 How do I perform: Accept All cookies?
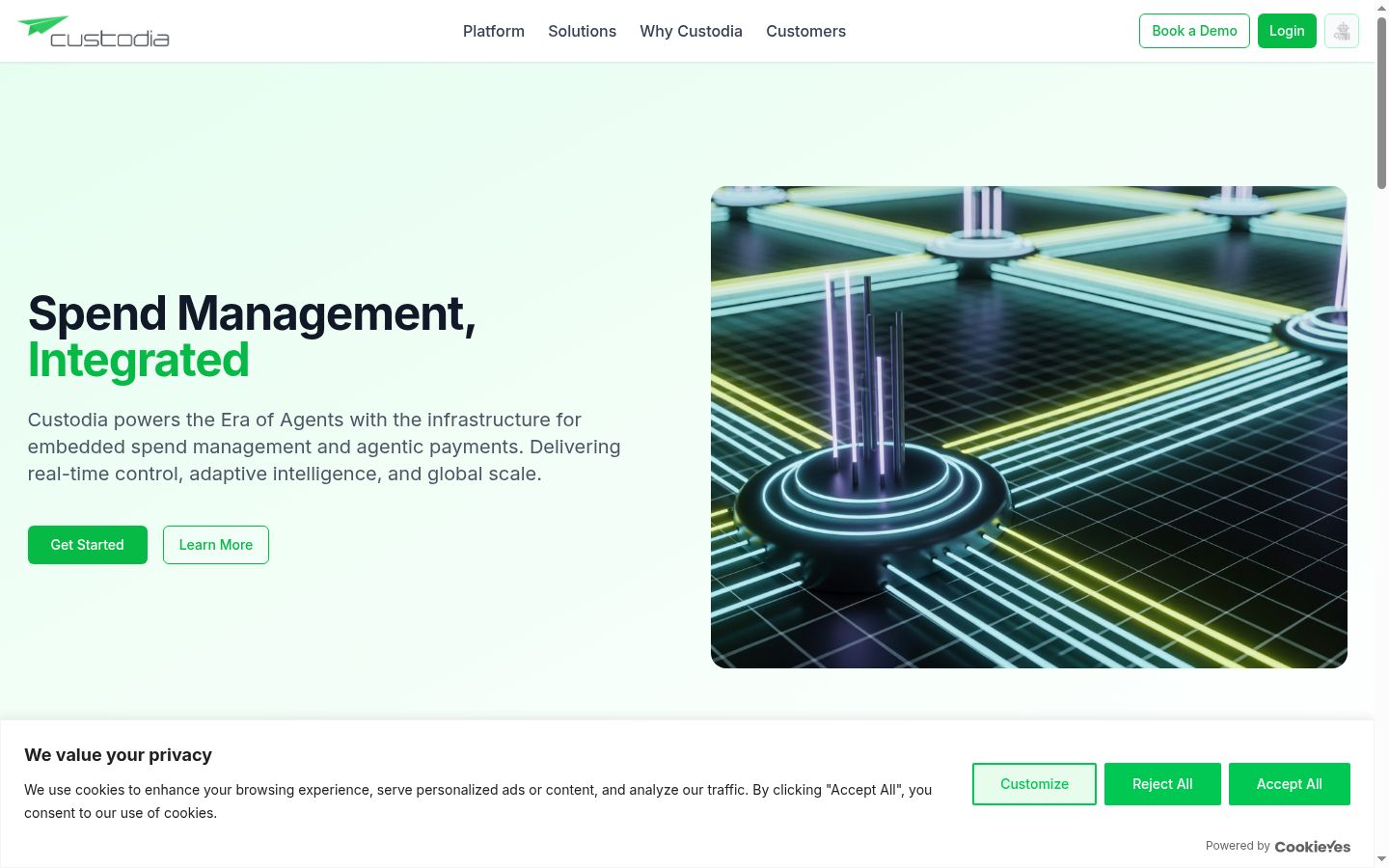[x=1290, y=784]
